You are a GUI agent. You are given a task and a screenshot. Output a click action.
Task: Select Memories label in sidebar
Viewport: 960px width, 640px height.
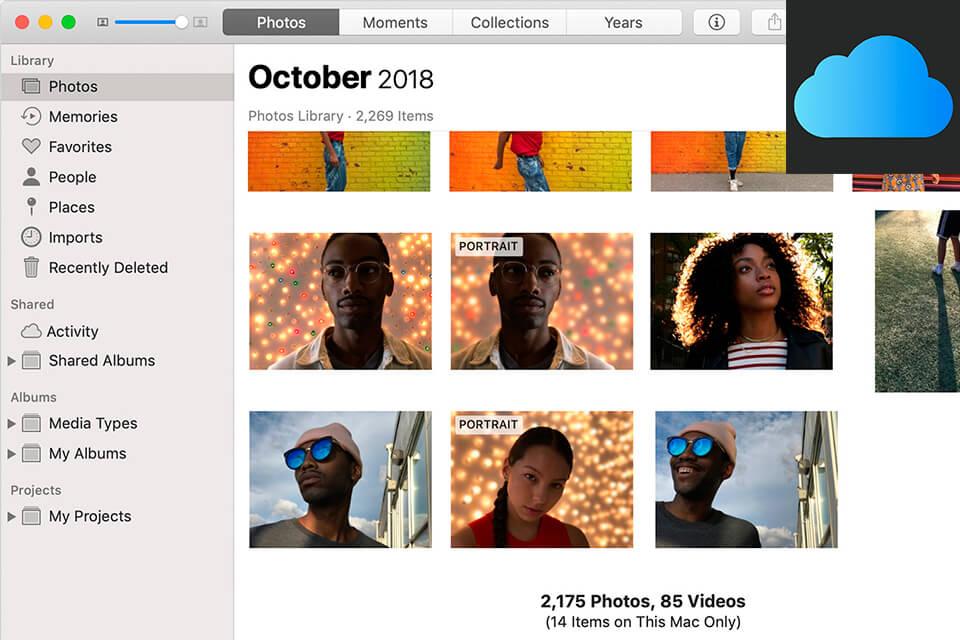pos(83,116)
